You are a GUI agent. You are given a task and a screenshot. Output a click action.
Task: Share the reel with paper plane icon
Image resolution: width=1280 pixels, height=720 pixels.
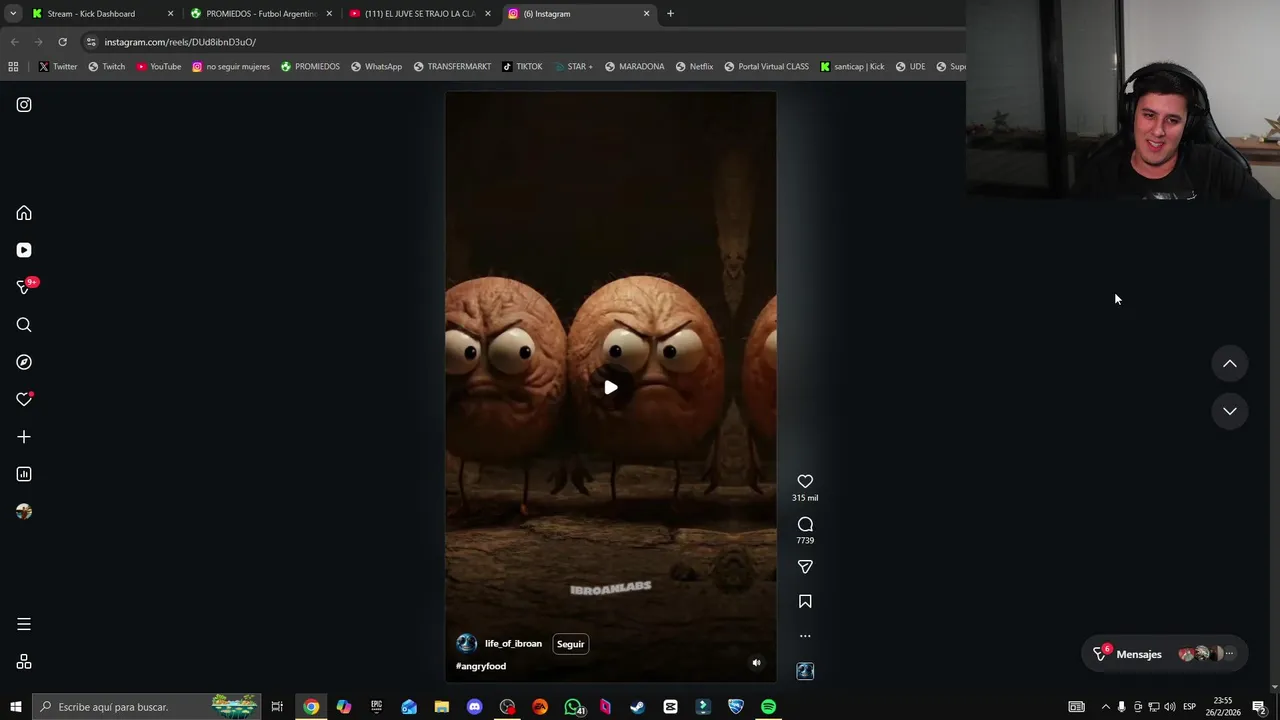pyautogui.click(x=805, y=567)
